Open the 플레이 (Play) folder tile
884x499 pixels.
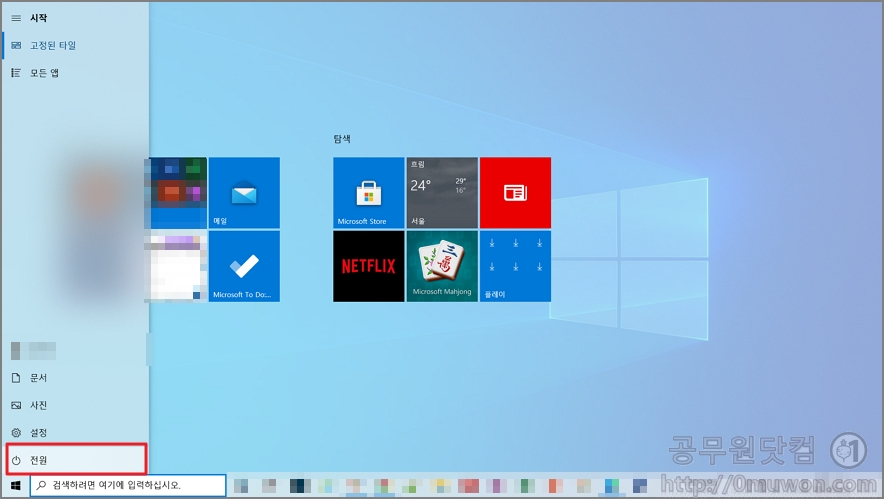pyautogui.click(x=515, y=266)
